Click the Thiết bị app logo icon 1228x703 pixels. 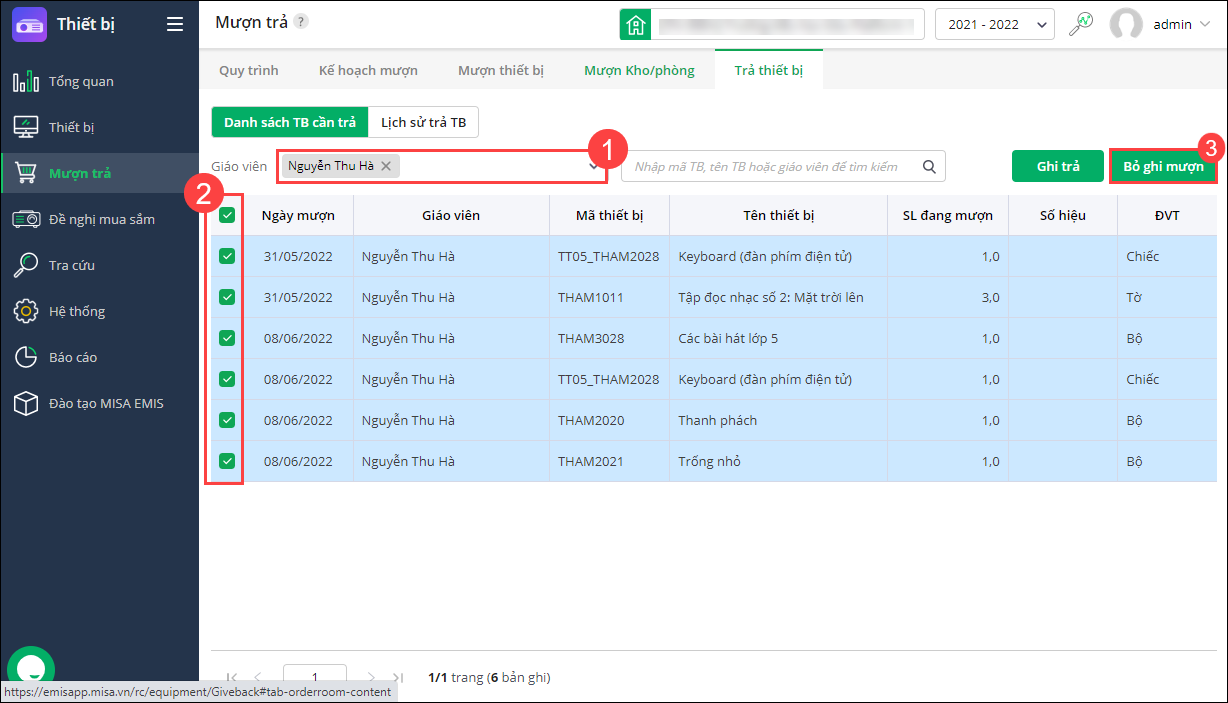pyautogui.click(x=29, y=24)
